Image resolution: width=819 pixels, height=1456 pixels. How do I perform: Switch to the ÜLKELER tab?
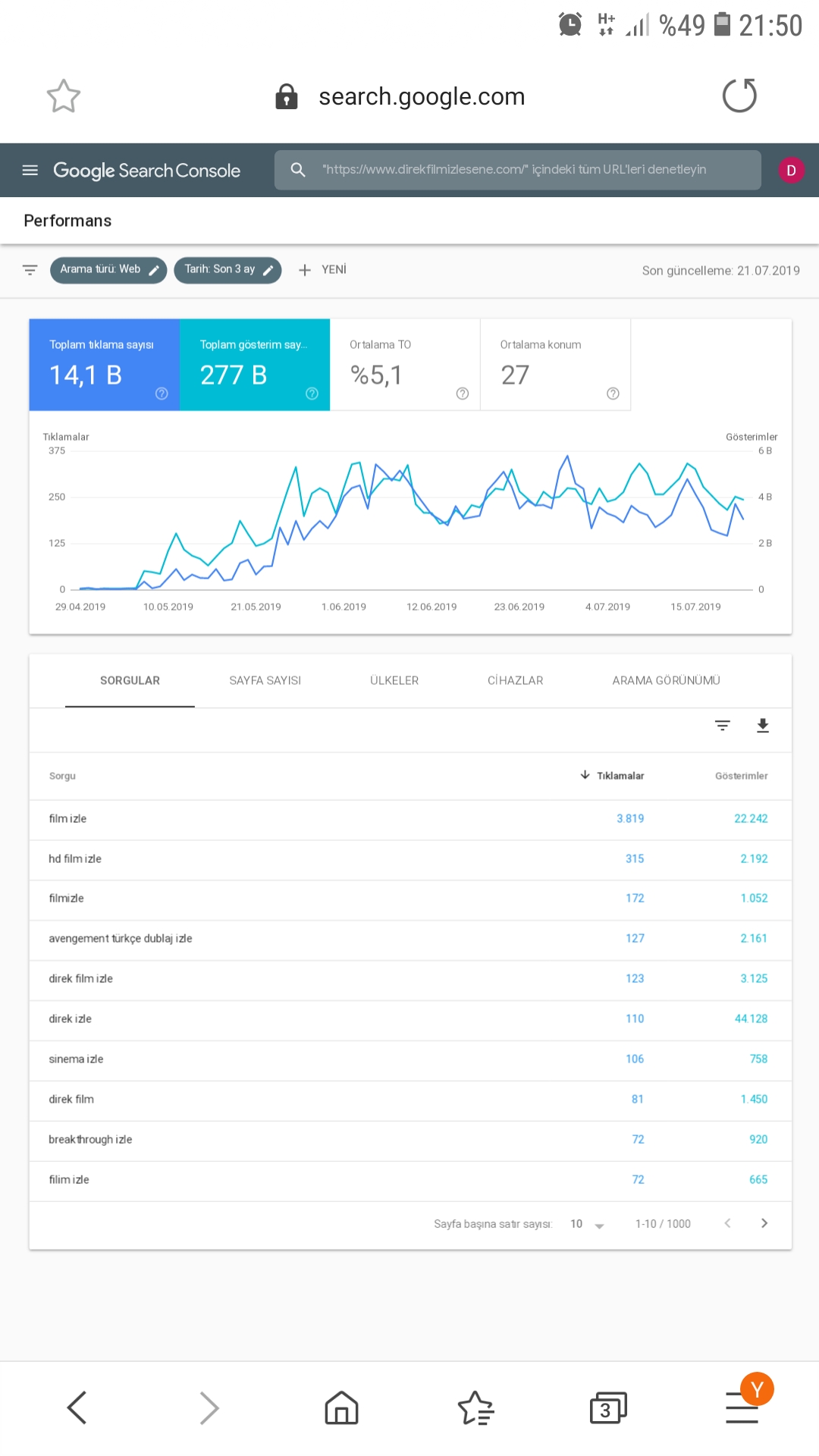coord(394,680)
